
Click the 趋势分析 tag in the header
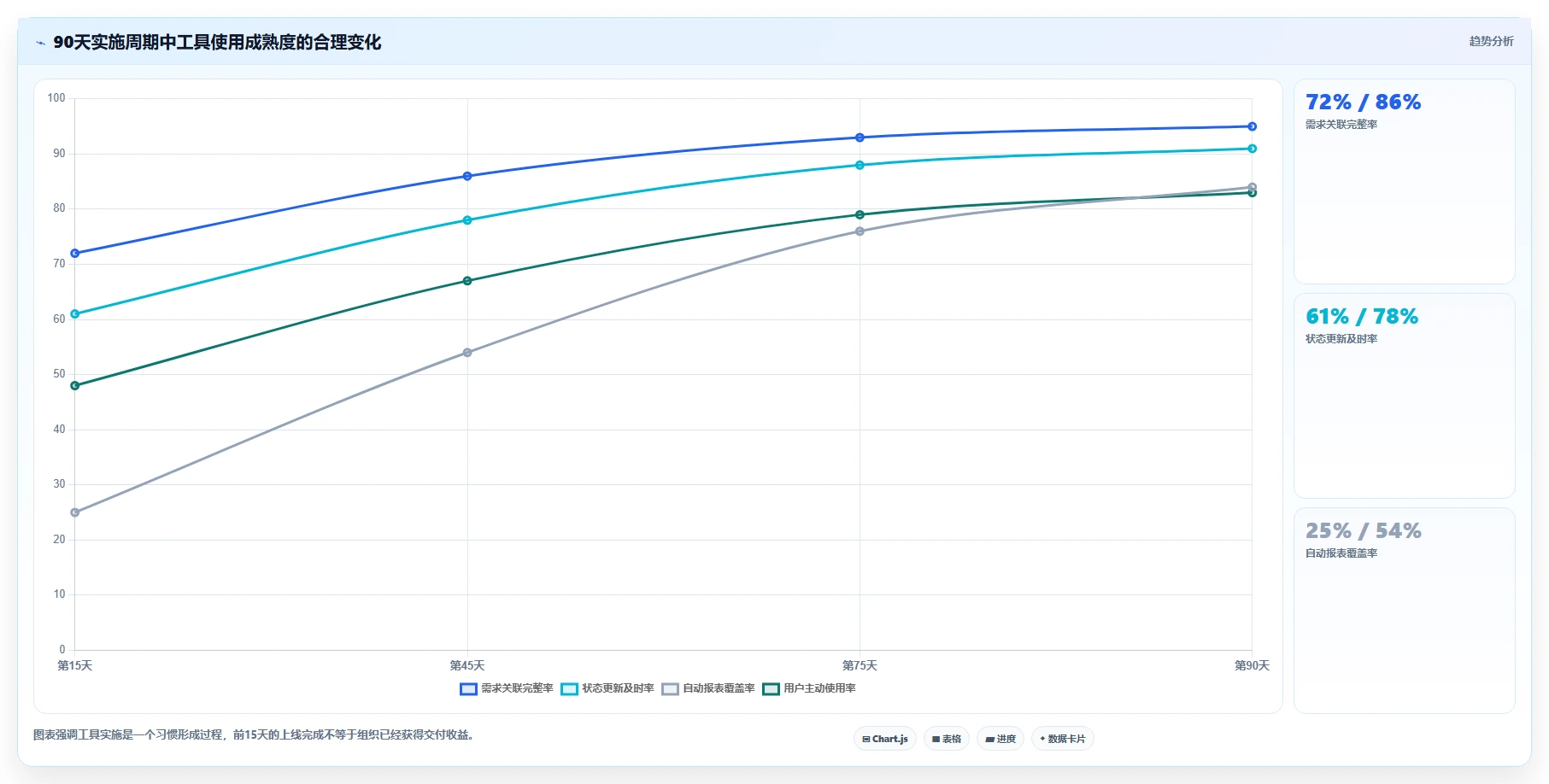(1491, 41)
